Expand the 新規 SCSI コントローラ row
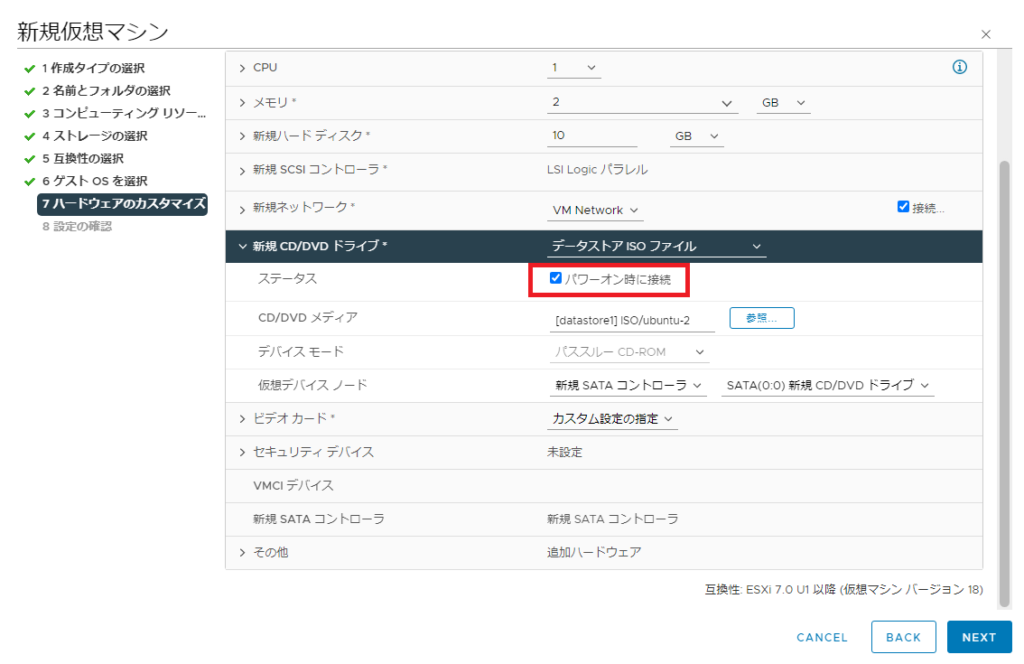This screenshot has width=1024, height=664. [x=242, y=170]
